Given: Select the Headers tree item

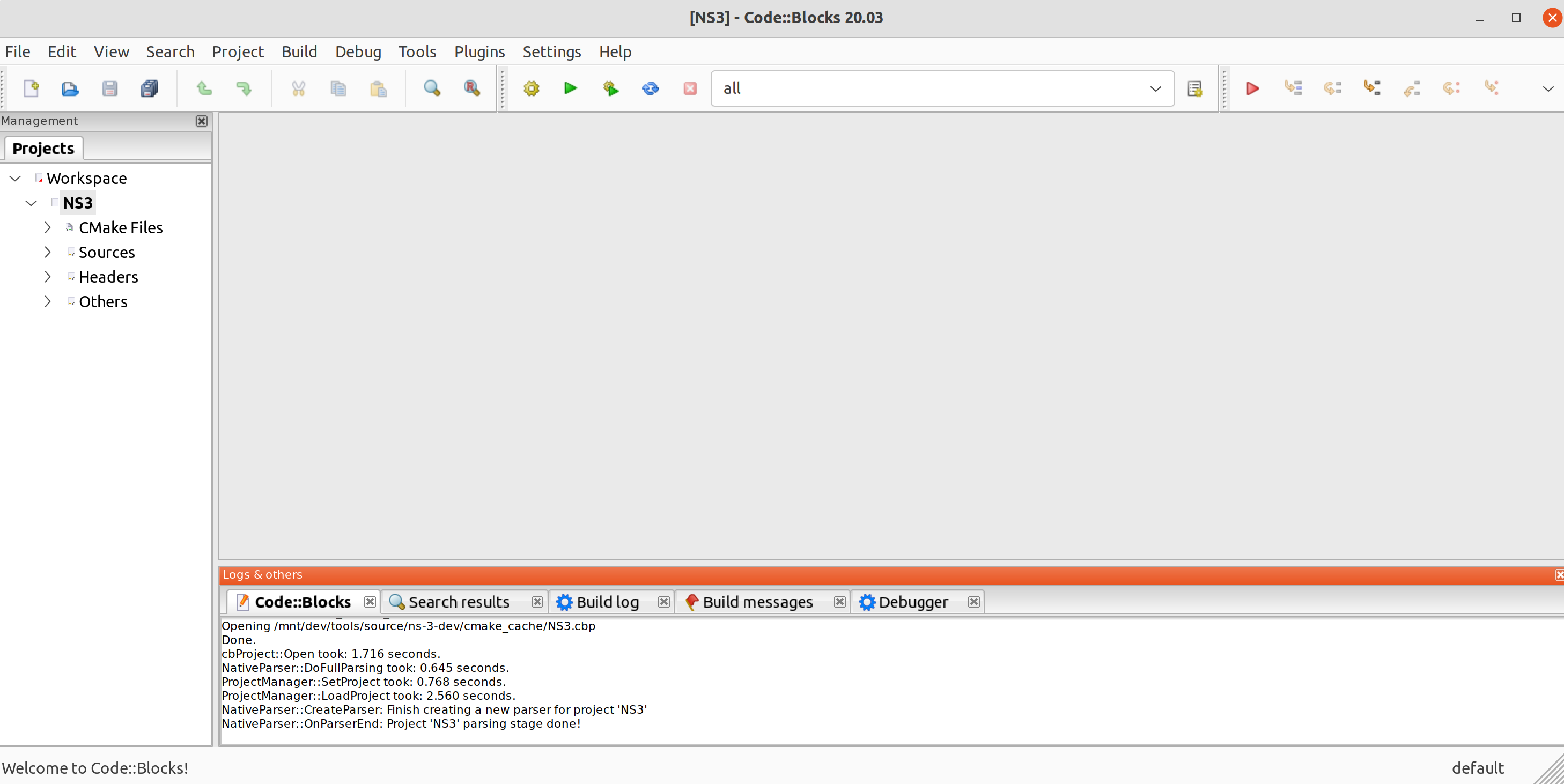Looking at the screenshot, I should 109,277.
